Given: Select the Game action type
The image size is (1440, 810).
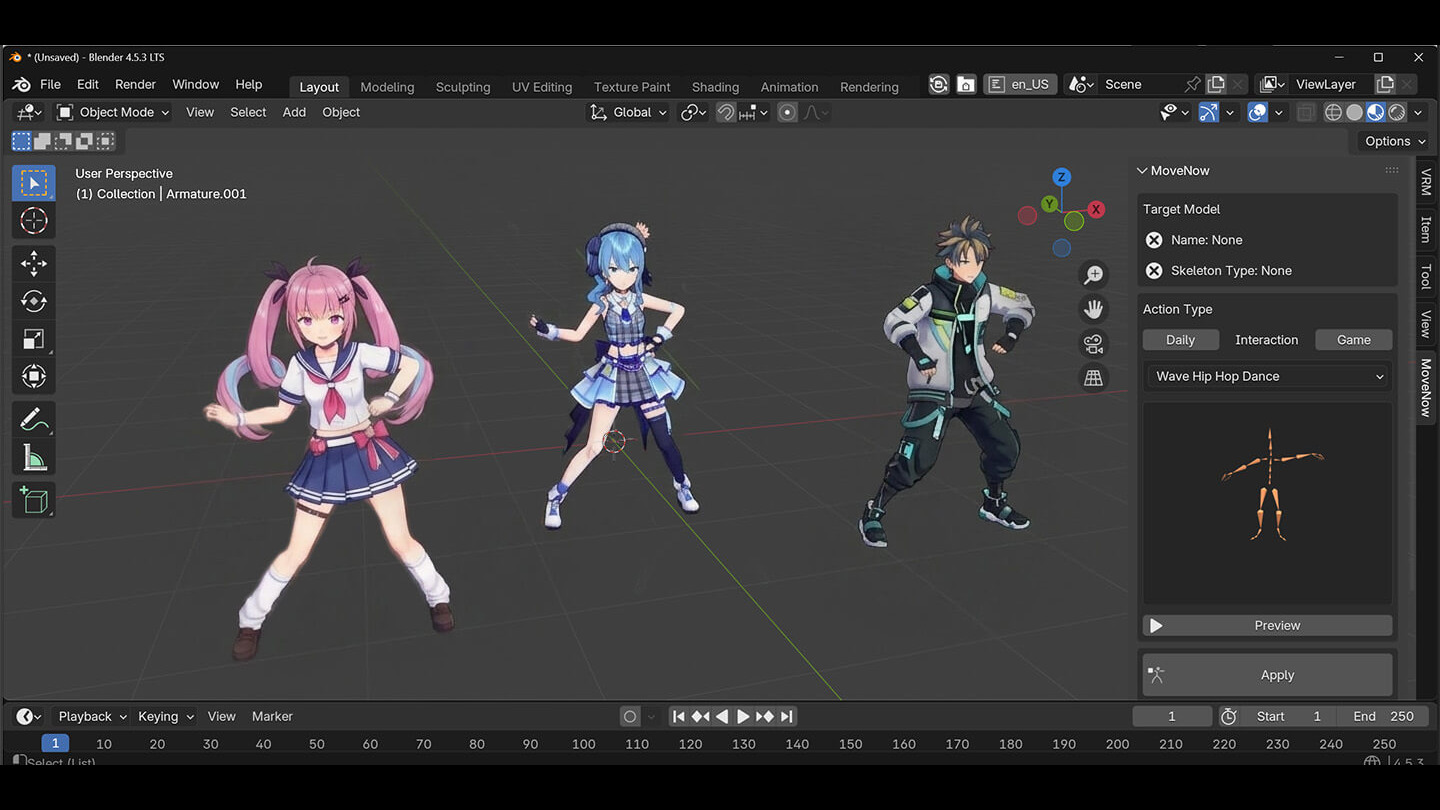Looking at the screenshot, I should (x=1354, y=340).
